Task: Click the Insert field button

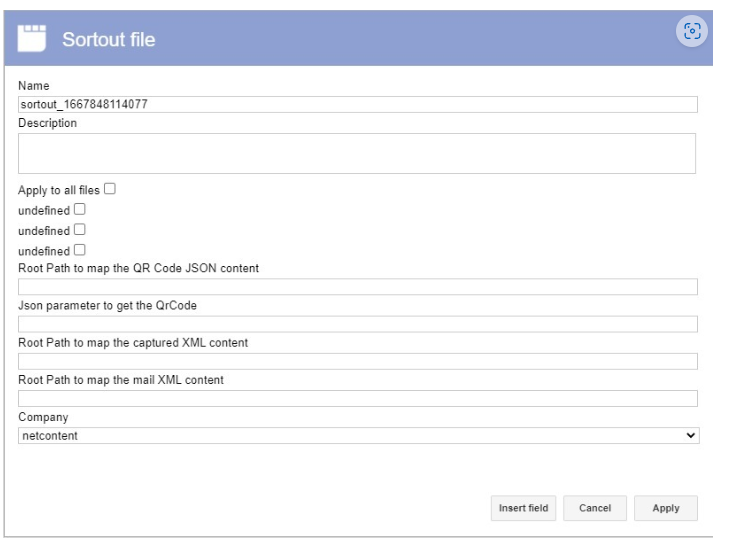Action: tap(523, 508)
